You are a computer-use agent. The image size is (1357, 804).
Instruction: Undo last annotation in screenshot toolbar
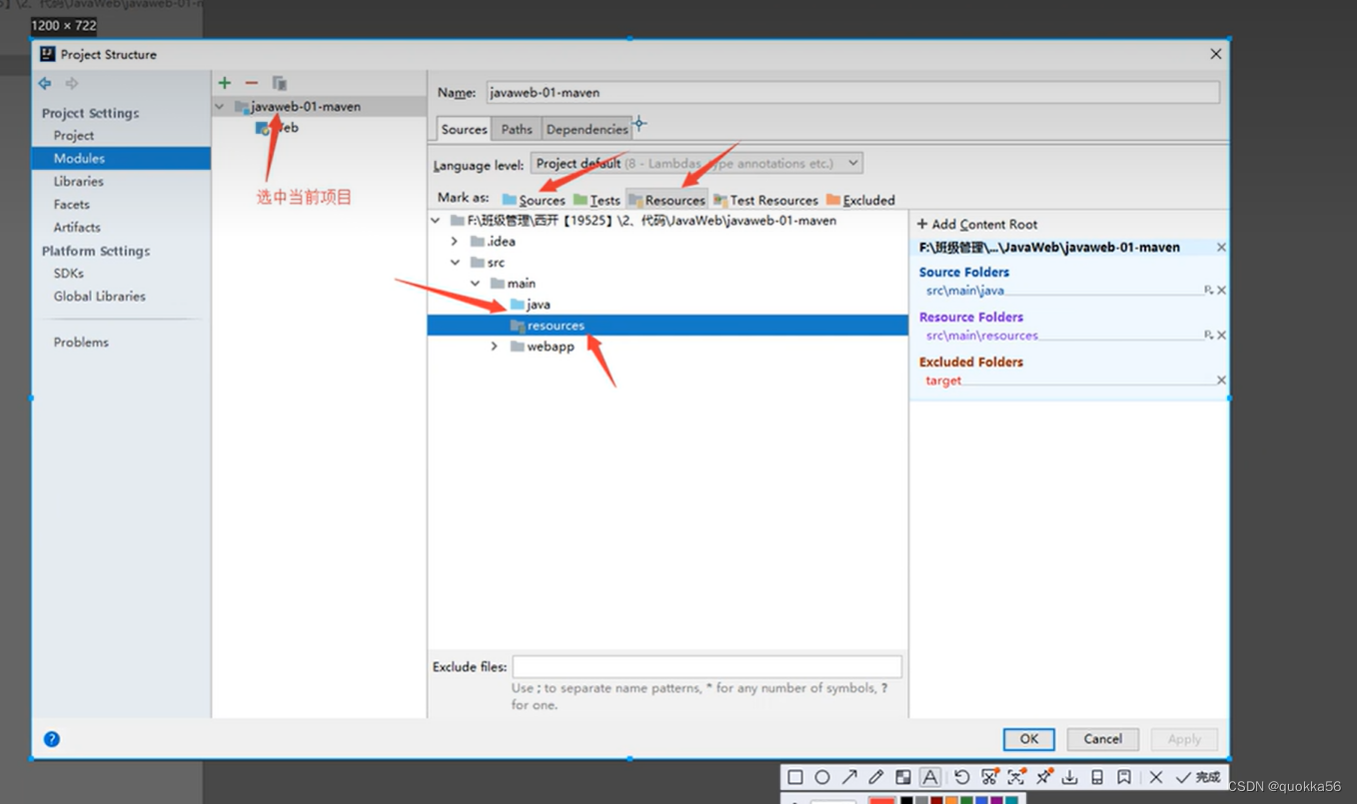click(962, 777)
